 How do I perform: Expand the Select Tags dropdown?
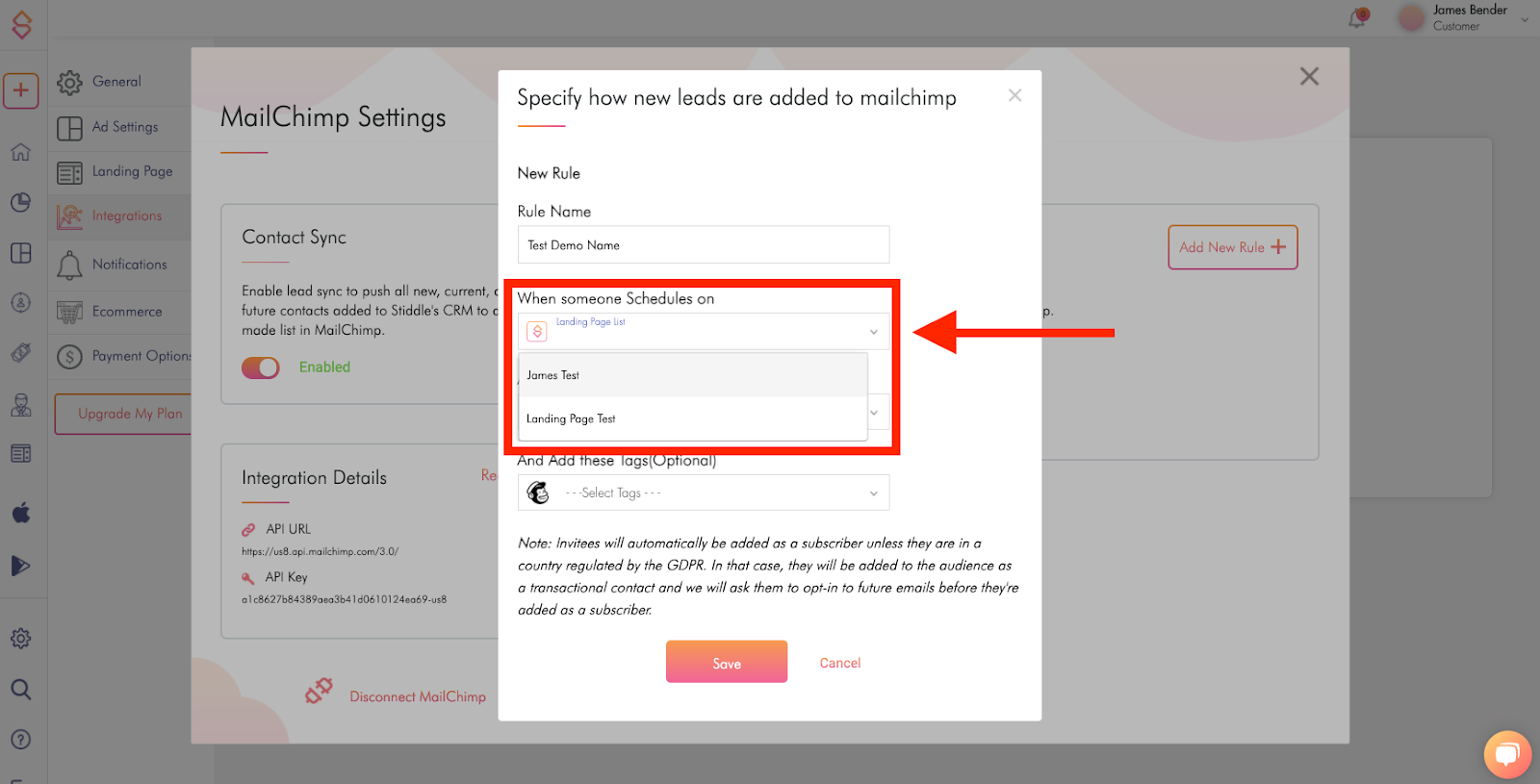[874, 493]
